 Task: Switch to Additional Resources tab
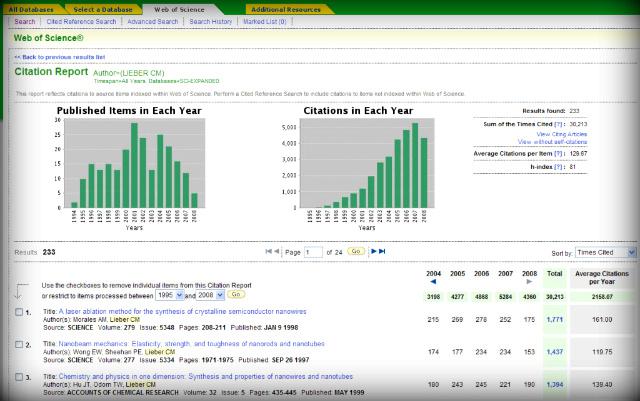pos(286,9)
